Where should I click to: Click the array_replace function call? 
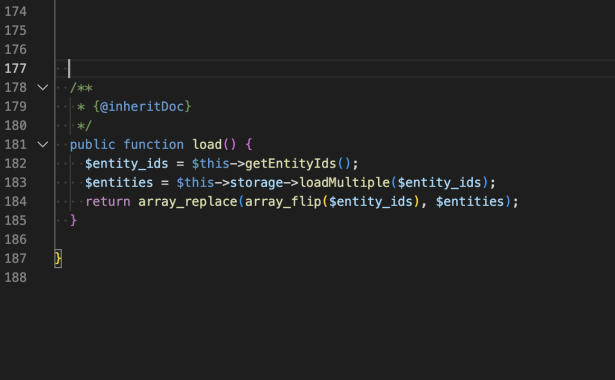tap(188, 202)
